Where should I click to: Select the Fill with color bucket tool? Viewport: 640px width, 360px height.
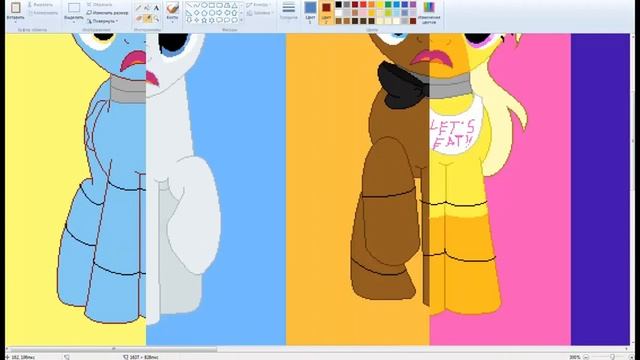point(147,8)
